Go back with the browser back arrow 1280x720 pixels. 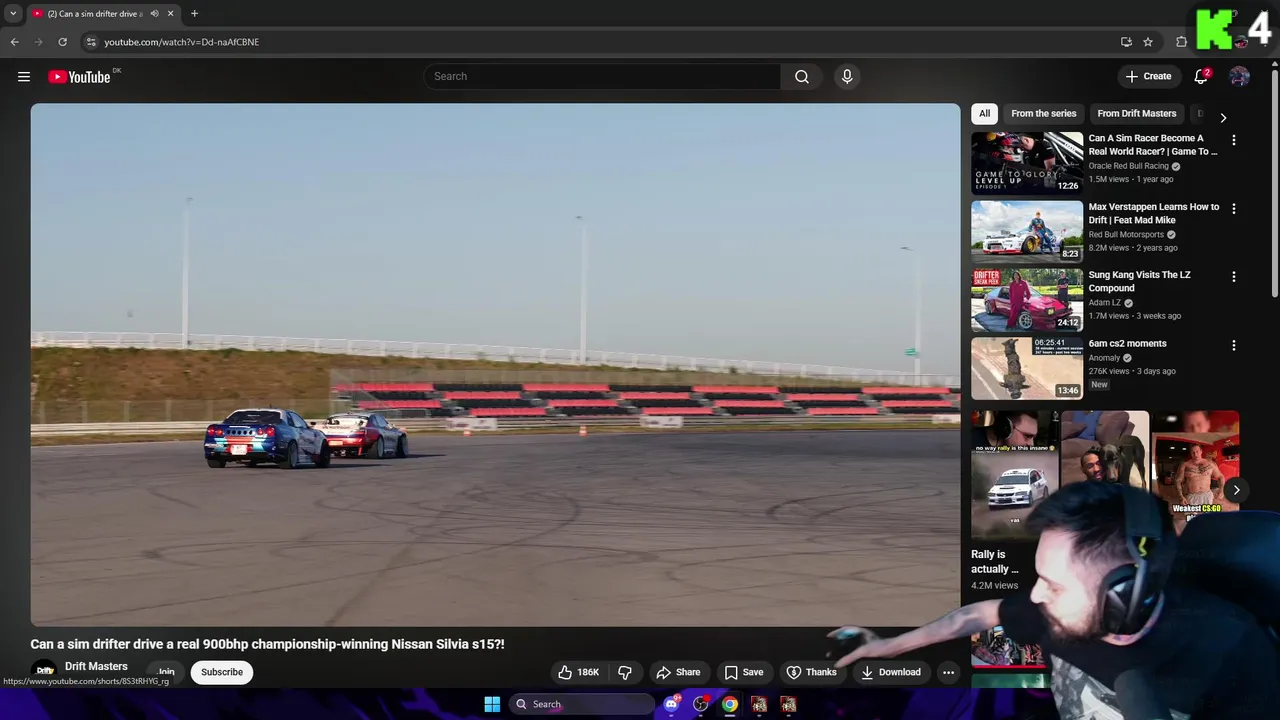15,42
